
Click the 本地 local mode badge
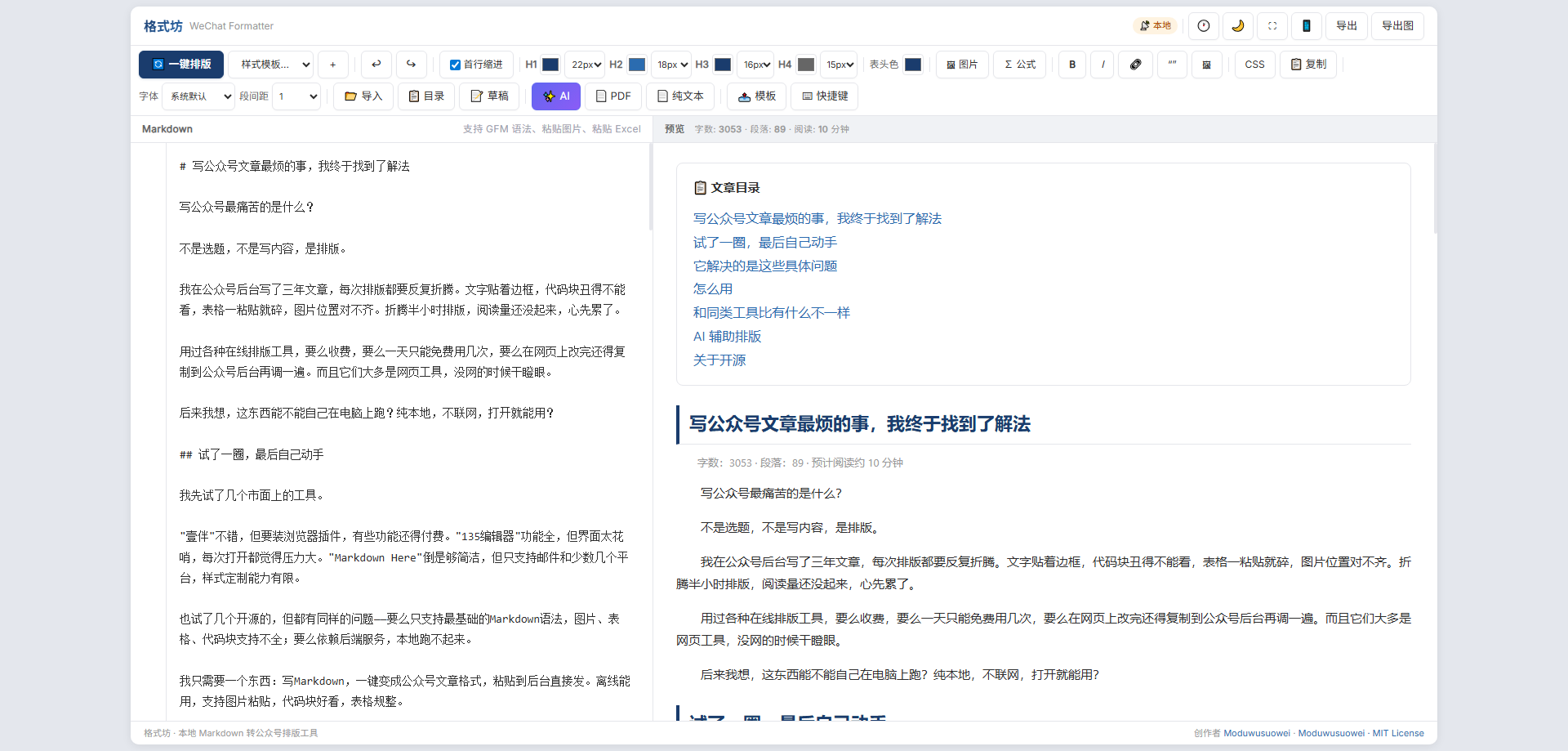point(1156,26)
